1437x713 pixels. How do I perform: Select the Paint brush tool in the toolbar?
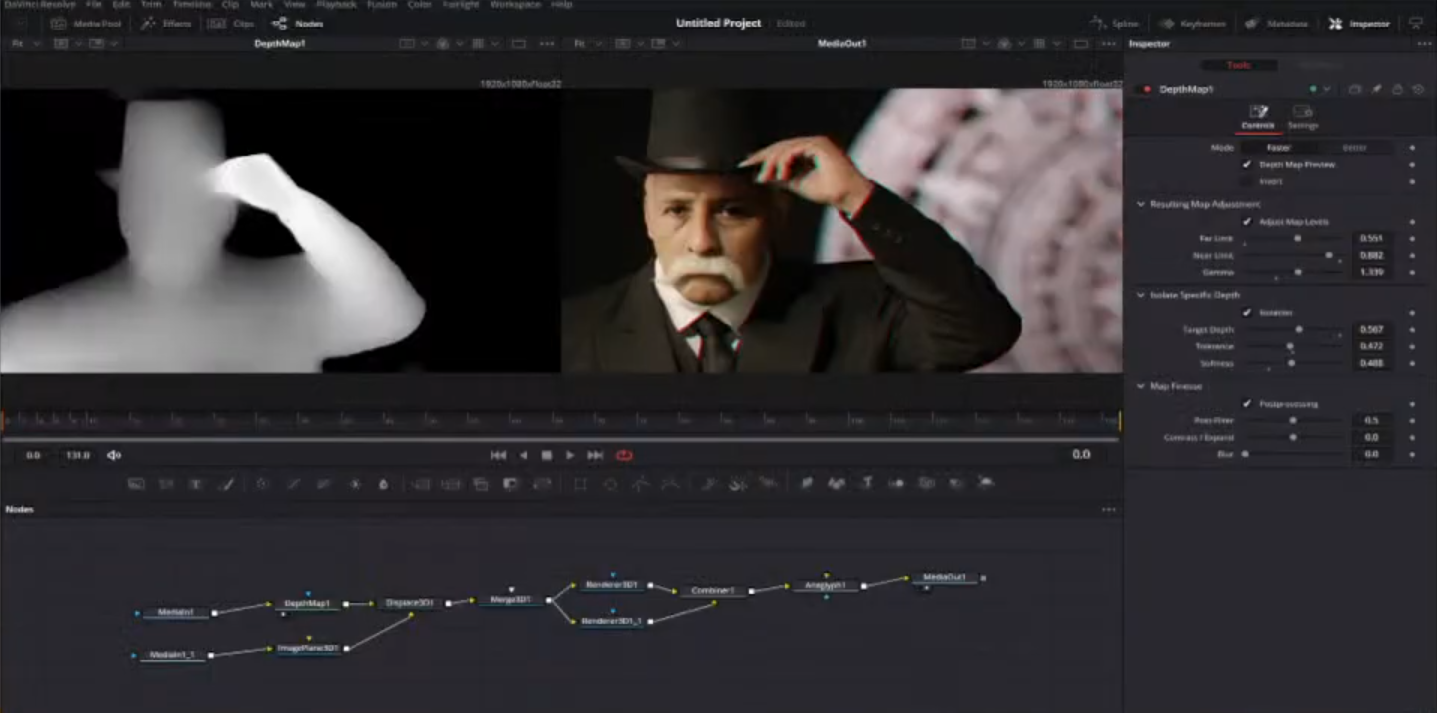[x=227, y=484]
